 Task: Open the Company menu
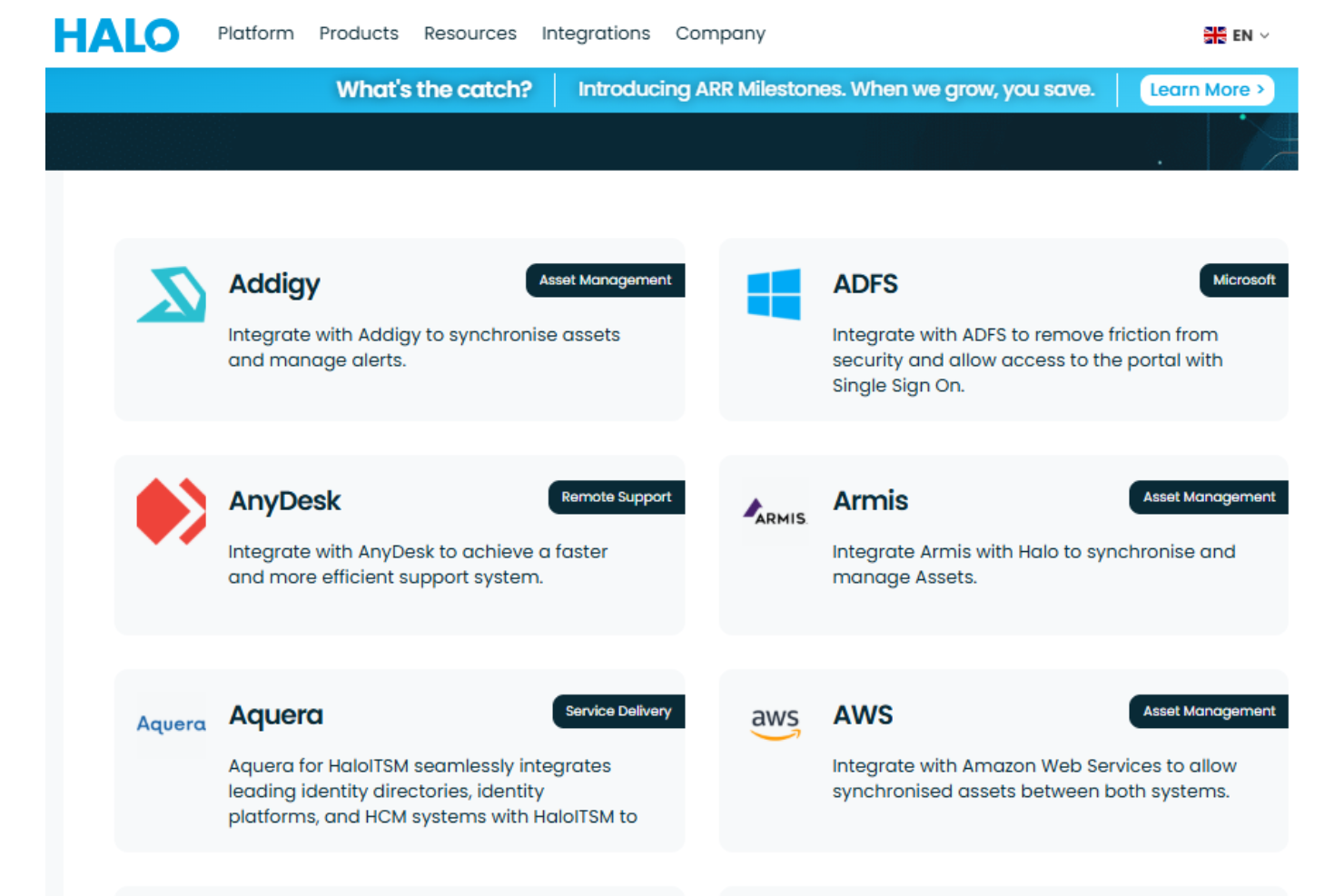(x=720, y=34)
